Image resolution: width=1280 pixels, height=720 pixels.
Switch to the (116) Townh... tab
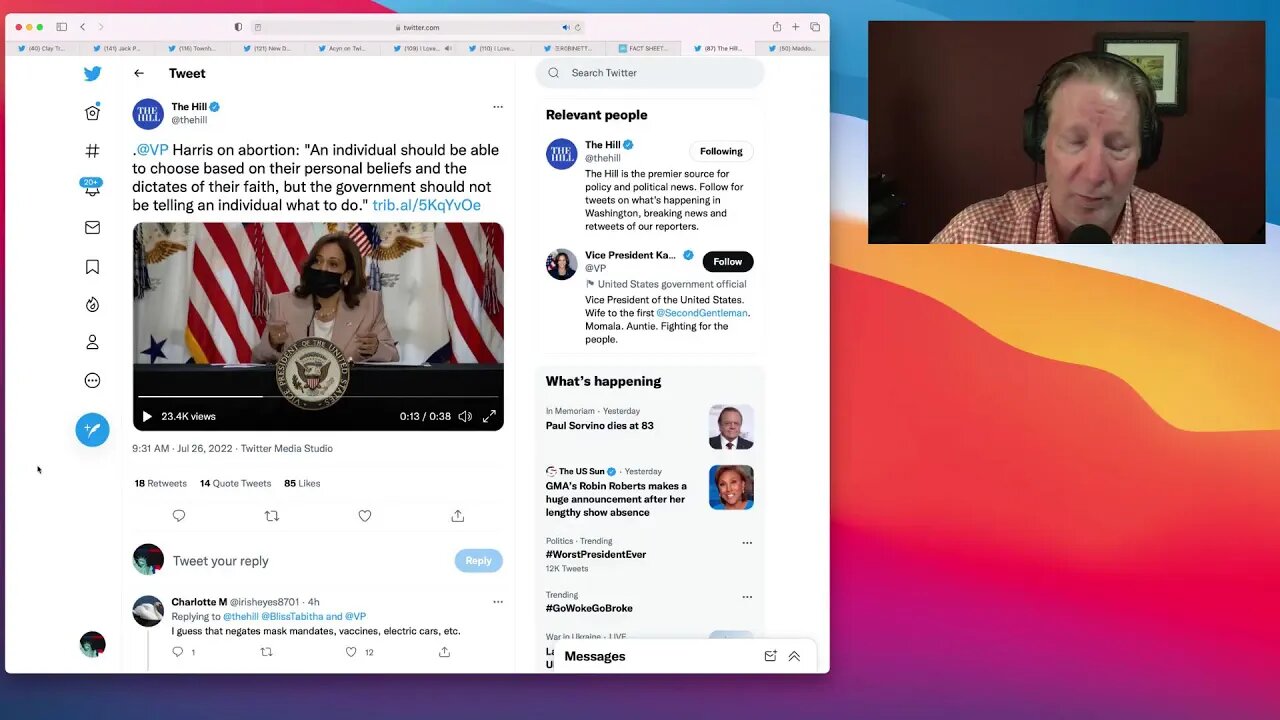(x=192, y=48)
